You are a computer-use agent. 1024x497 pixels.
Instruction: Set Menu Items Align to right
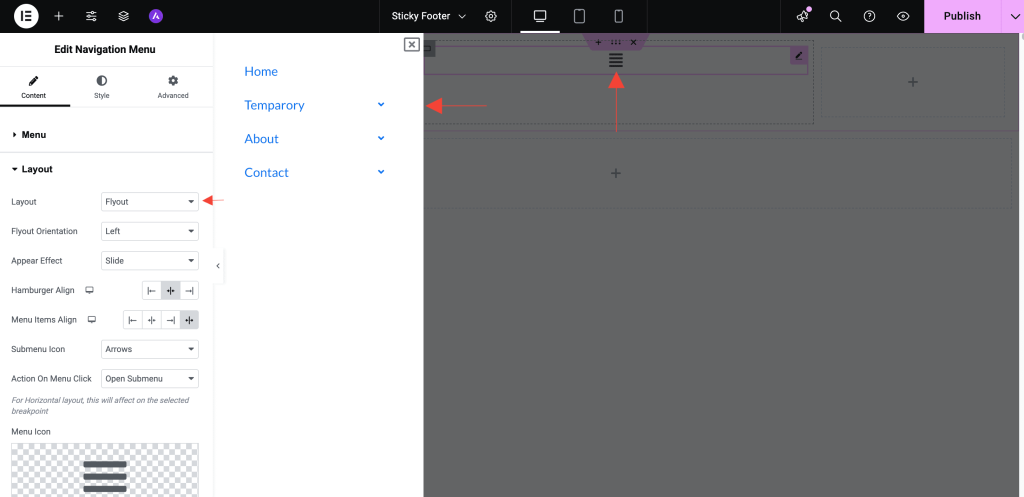[170, 320]
